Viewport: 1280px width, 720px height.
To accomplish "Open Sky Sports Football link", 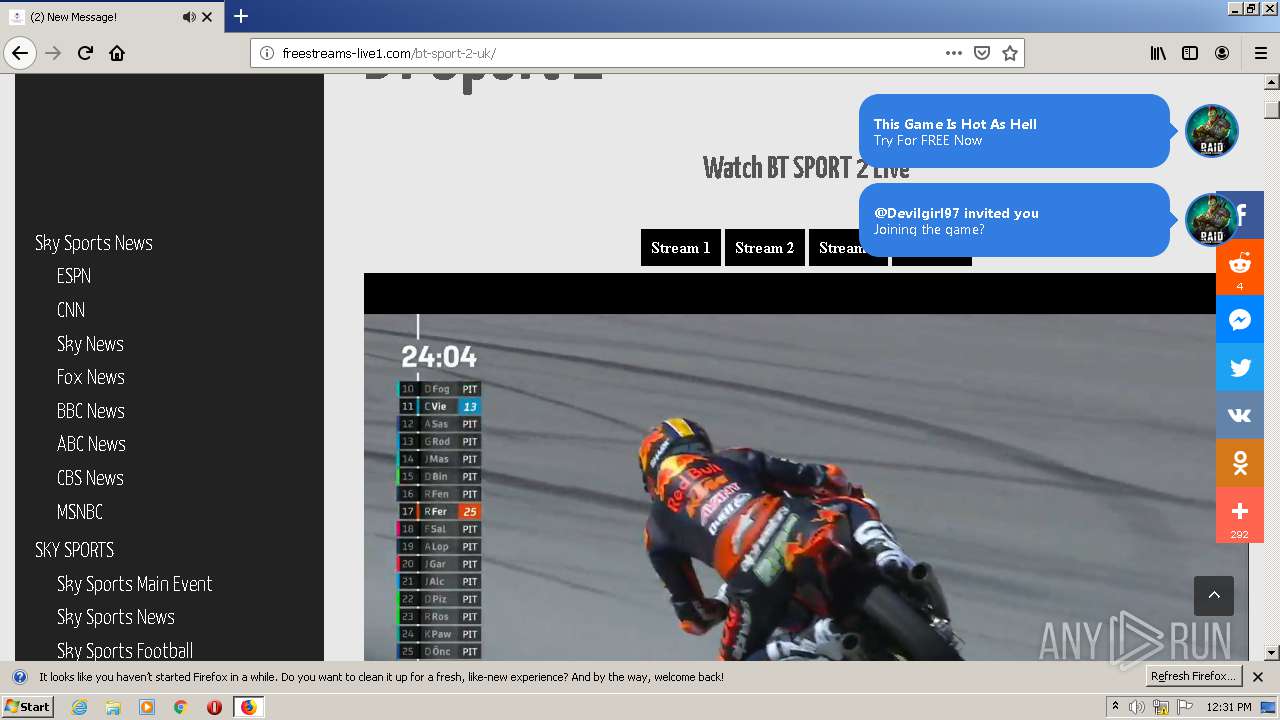I will point(125,651).
